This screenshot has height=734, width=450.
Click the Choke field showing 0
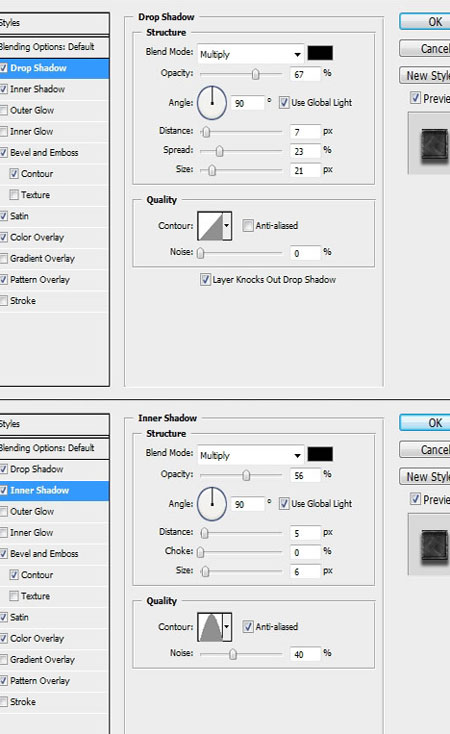pos(305,552)
